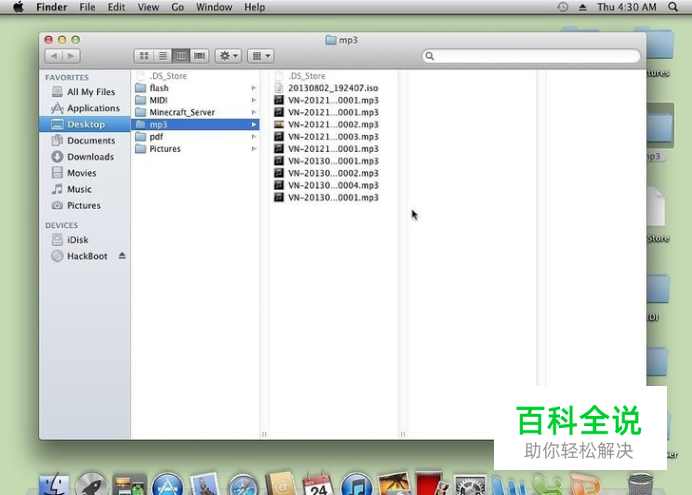Image resolution: width=692 pixels, height=495 pixels.
Task: Select column view button in toolbar
Action: 181,56
